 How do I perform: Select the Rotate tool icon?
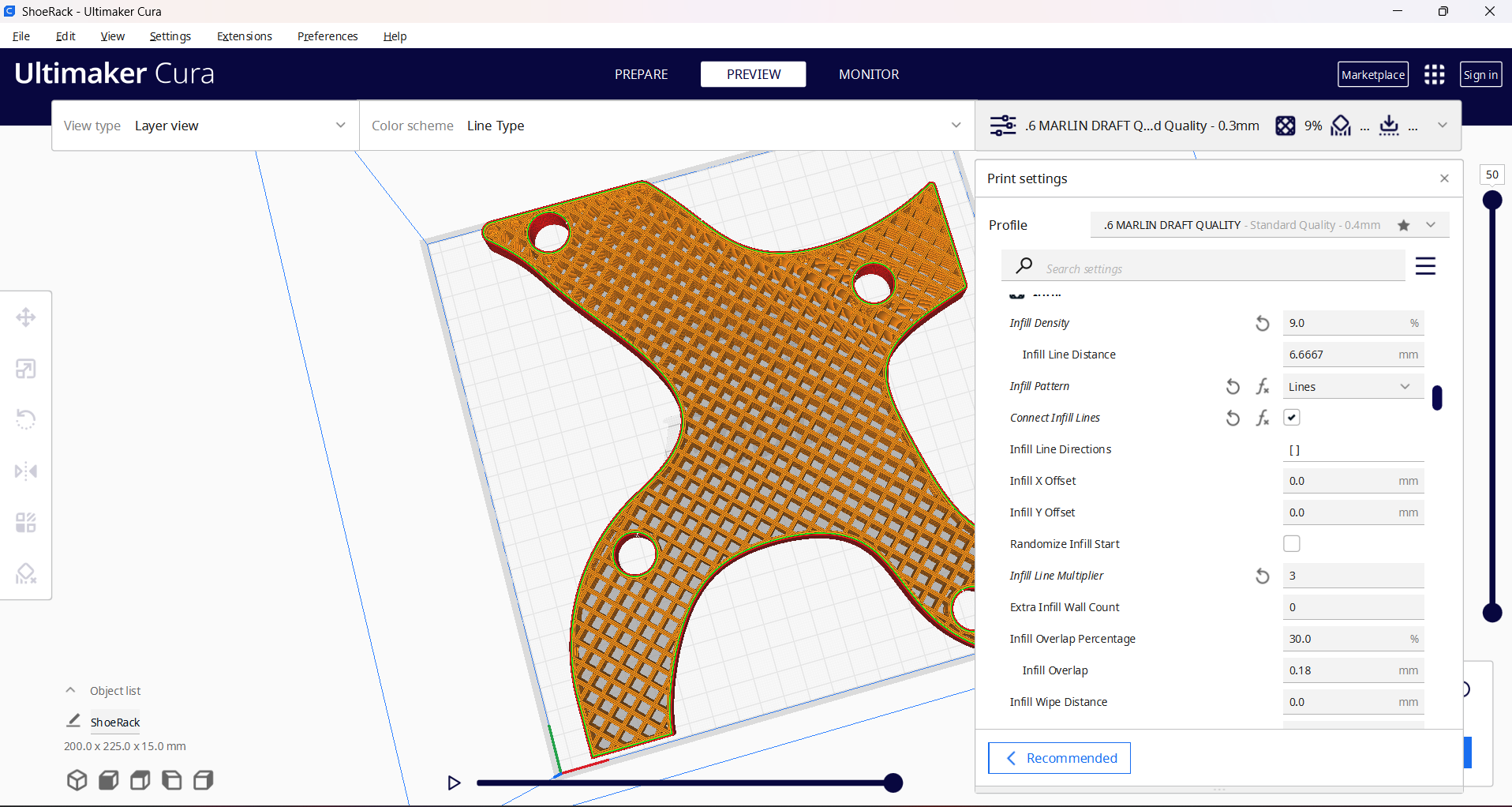pyautogui.click(x=26, y=419)
